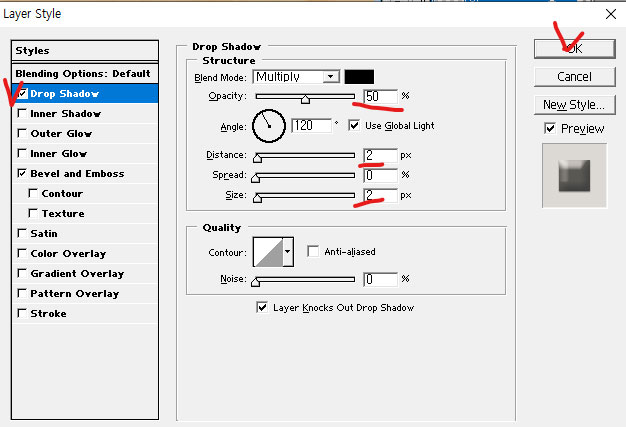Open the Blend Mode Multiply dropdown

point(296,77)
